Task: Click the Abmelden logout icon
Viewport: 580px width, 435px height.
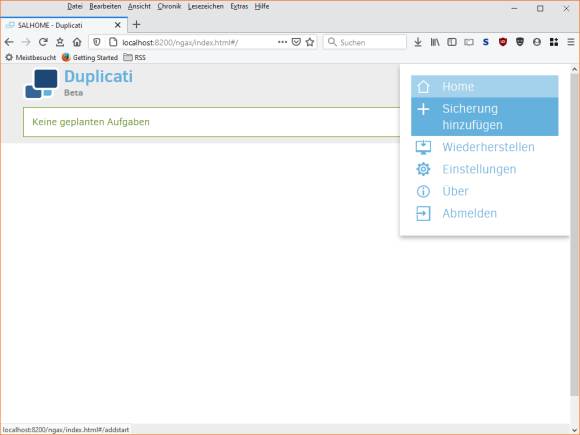Action: tap(423, 213)
